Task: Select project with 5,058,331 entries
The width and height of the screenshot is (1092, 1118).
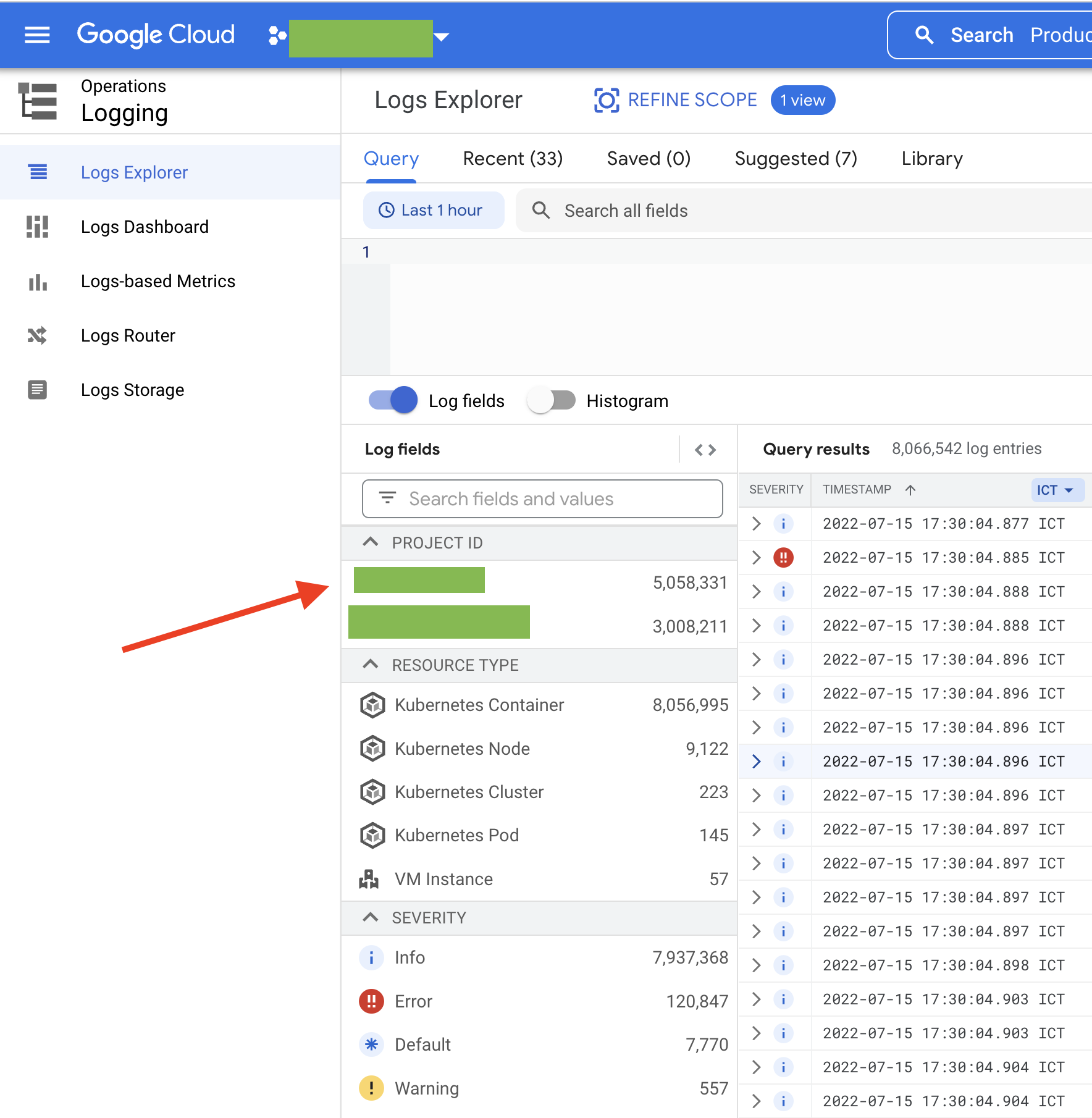Action: point(539,581)
